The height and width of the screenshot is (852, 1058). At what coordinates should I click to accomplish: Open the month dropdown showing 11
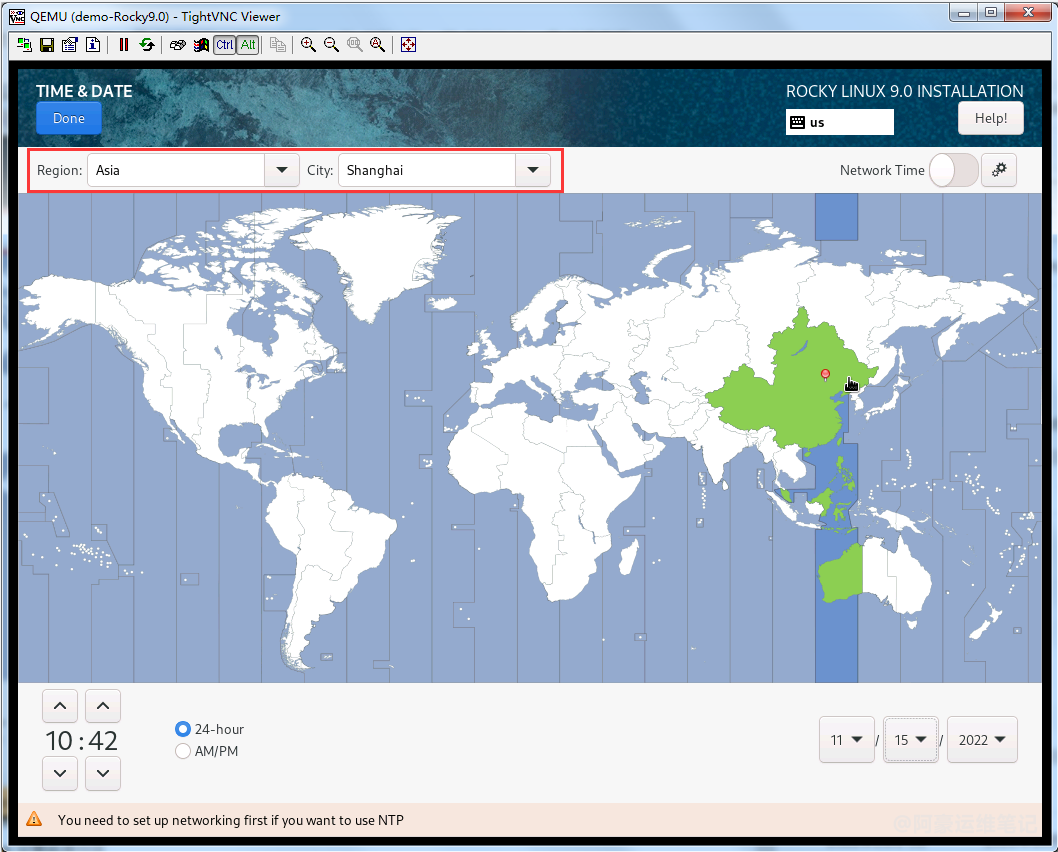pyautogui.click(x=847, y=740)
